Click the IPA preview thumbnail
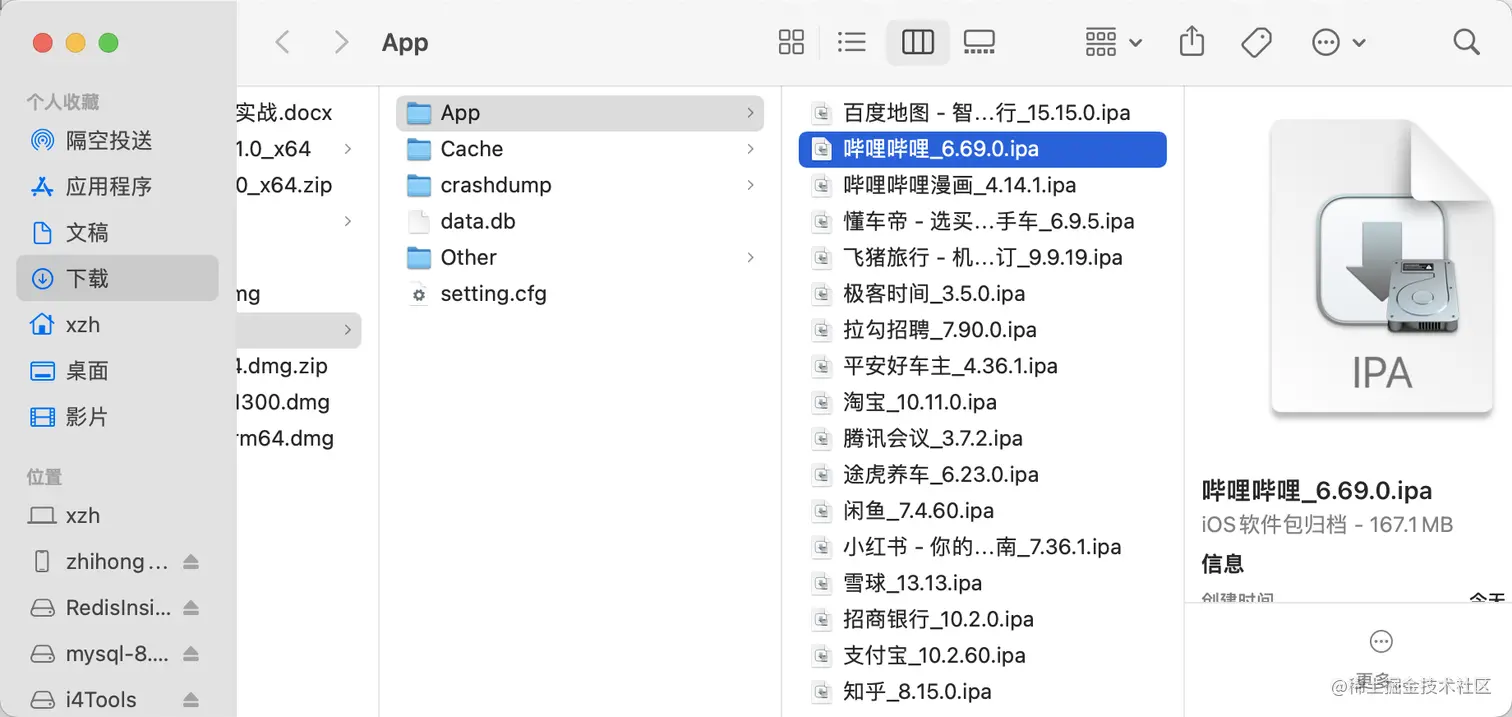1512x717 pixels. coord(1382,268)
